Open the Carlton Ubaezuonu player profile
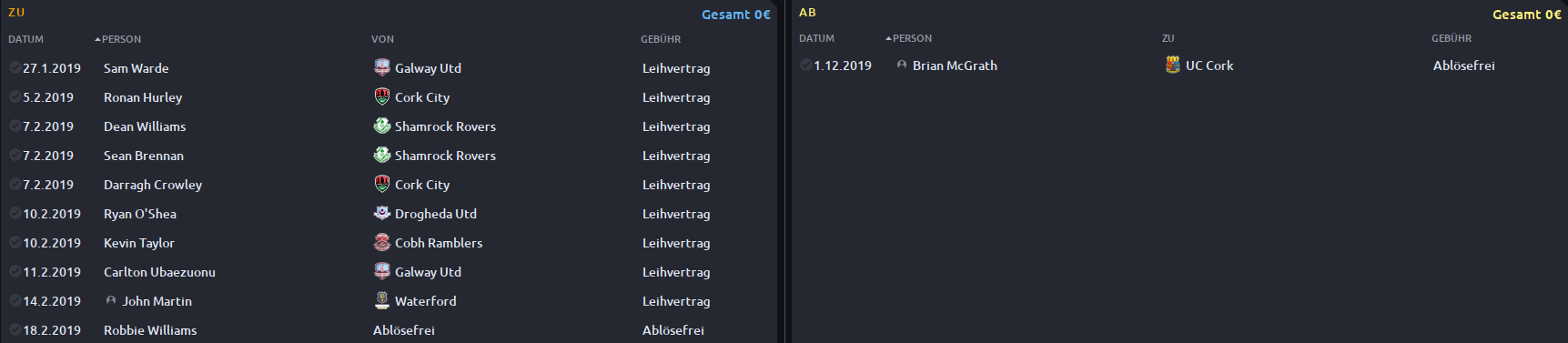 click(x=159, y=272)
